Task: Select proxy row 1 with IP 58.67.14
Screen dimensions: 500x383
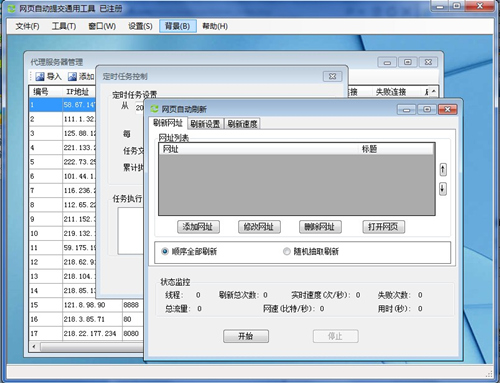Action: [63, 105]
